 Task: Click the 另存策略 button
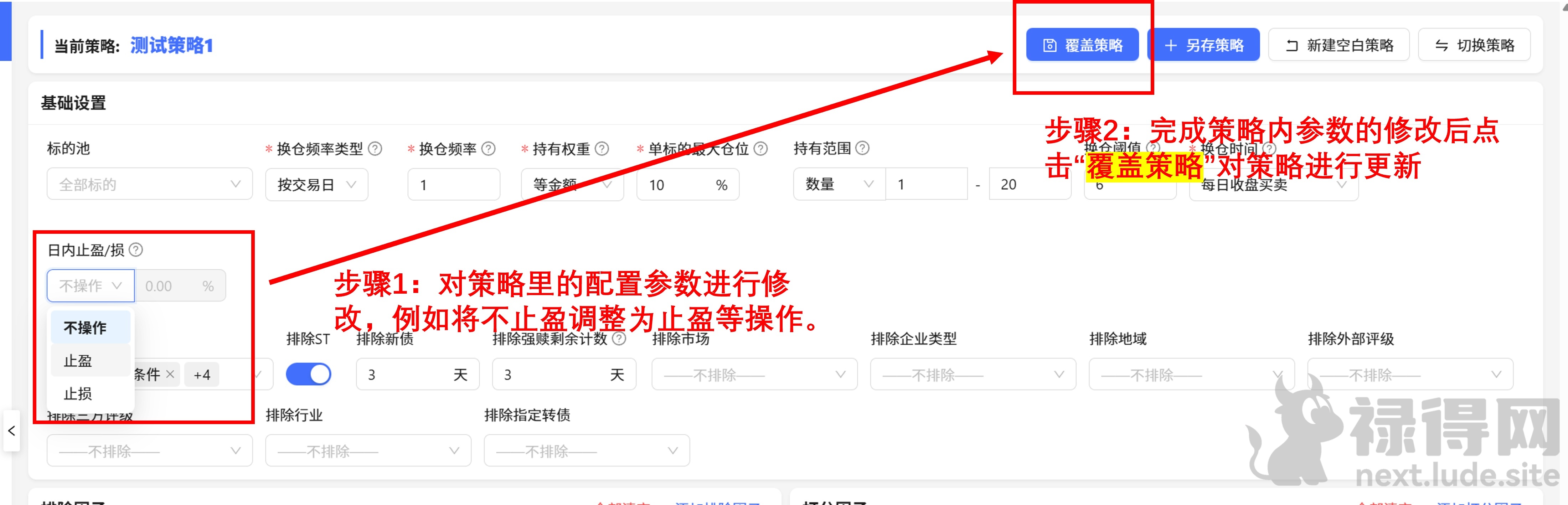(1203, 45)
